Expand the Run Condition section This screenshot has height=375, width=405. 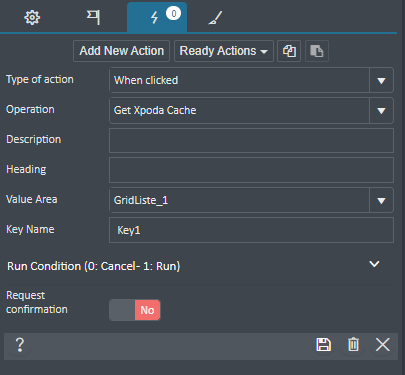pos(374,264)
